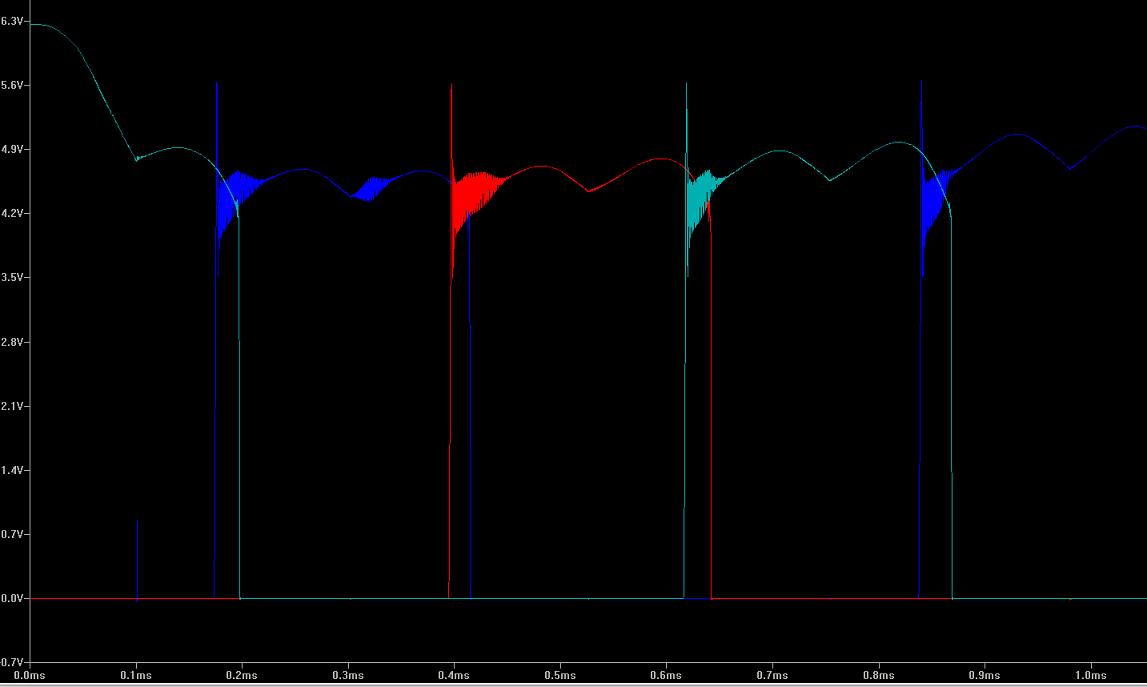Screen dimensions: 1147x687
Task: Click the 0.3ms time axis label
Action: (348, 675)
